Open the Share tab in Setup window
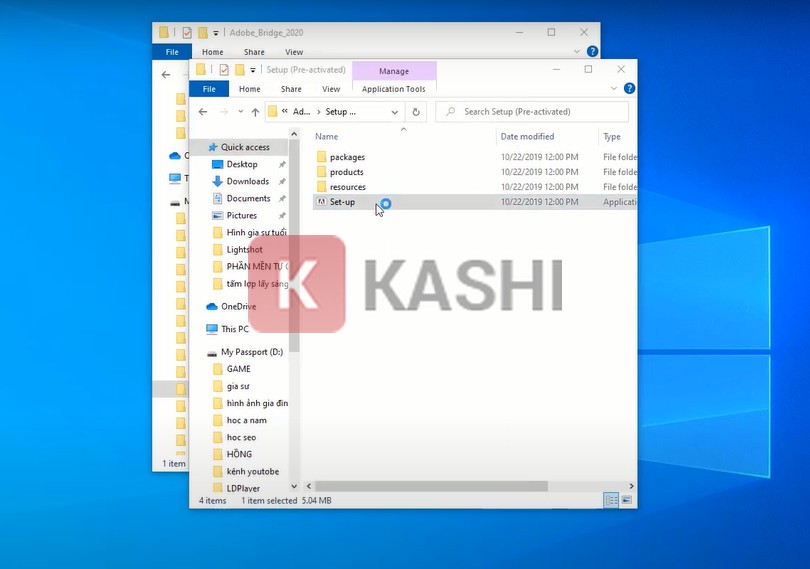Viewport: 810px width, 569px height. click(x=291, y=89)
